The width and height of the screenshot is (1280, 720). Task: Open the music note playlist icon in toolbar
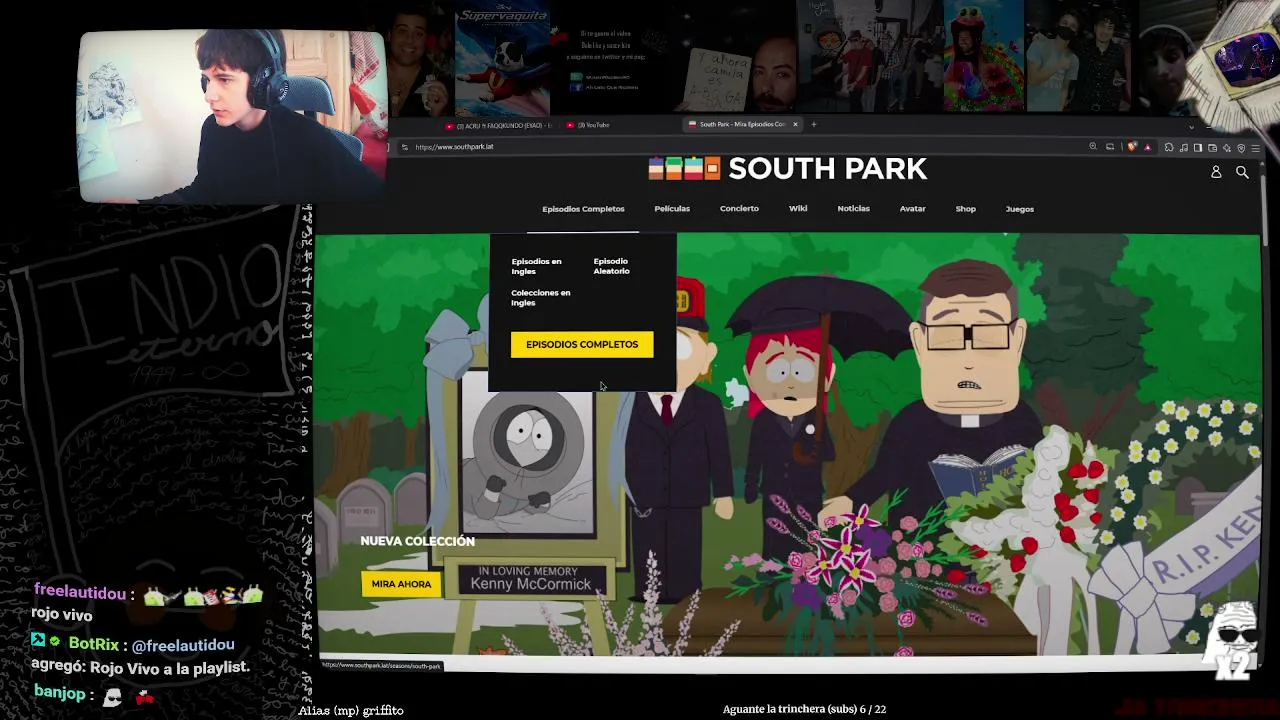1183,147
